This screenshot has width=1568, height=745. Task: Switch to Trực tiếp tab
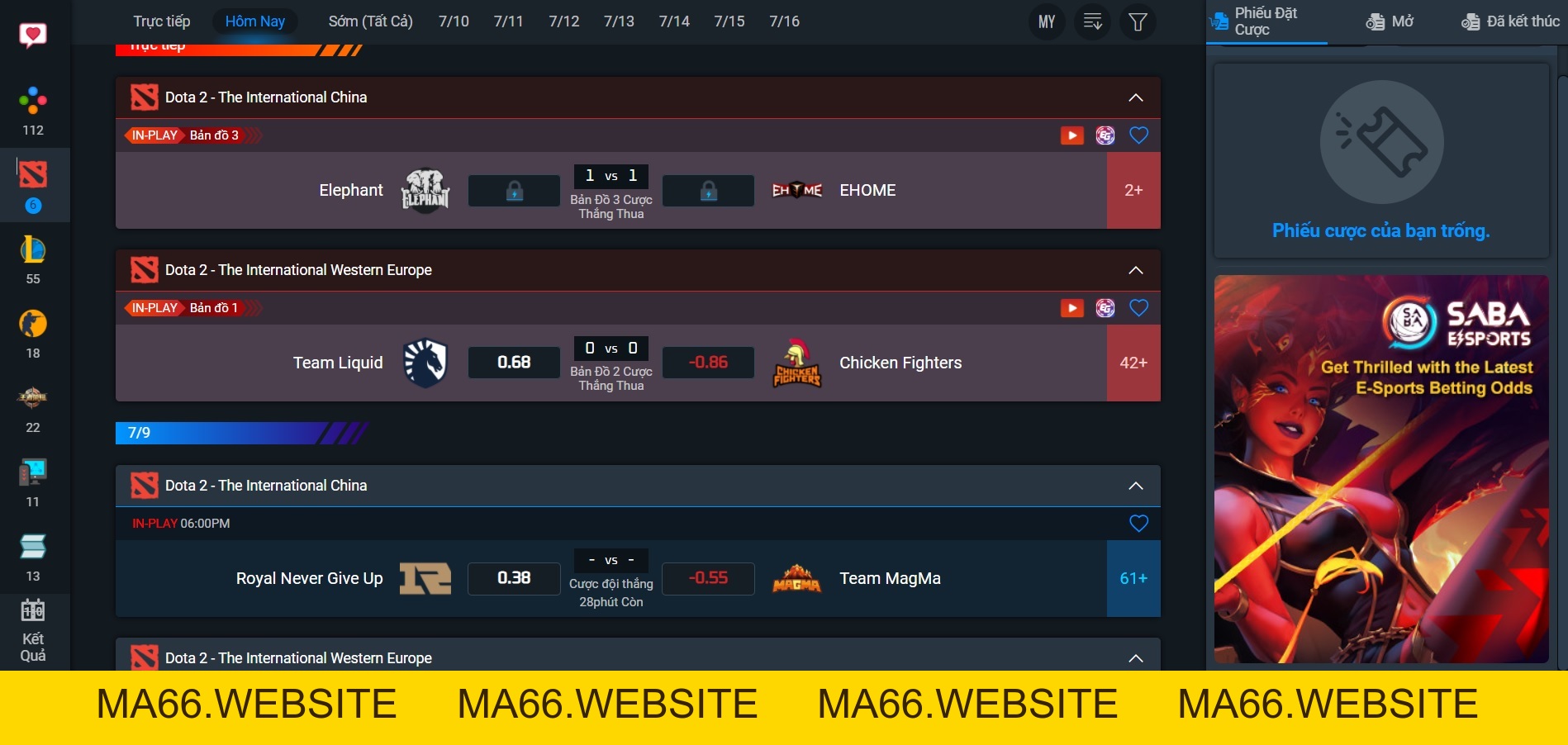[x=162, y=21]
